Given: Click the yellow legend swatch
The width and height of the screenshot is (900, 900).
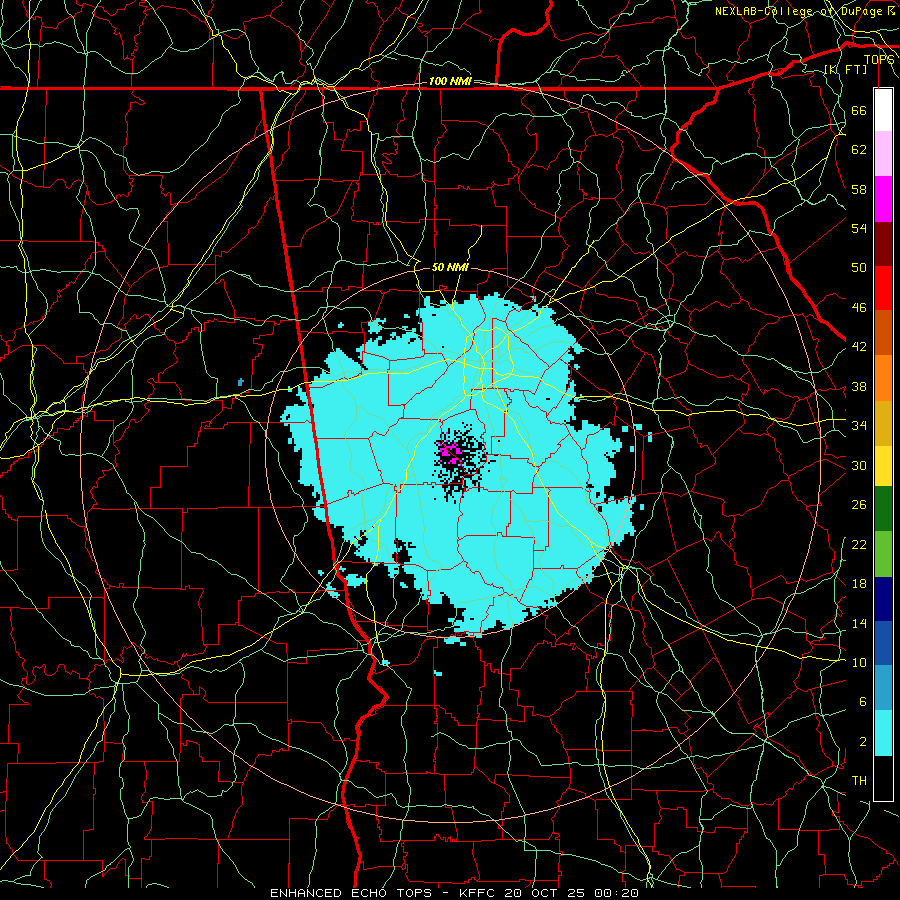Looking at the screenshot, I should [x=883, y=466].
